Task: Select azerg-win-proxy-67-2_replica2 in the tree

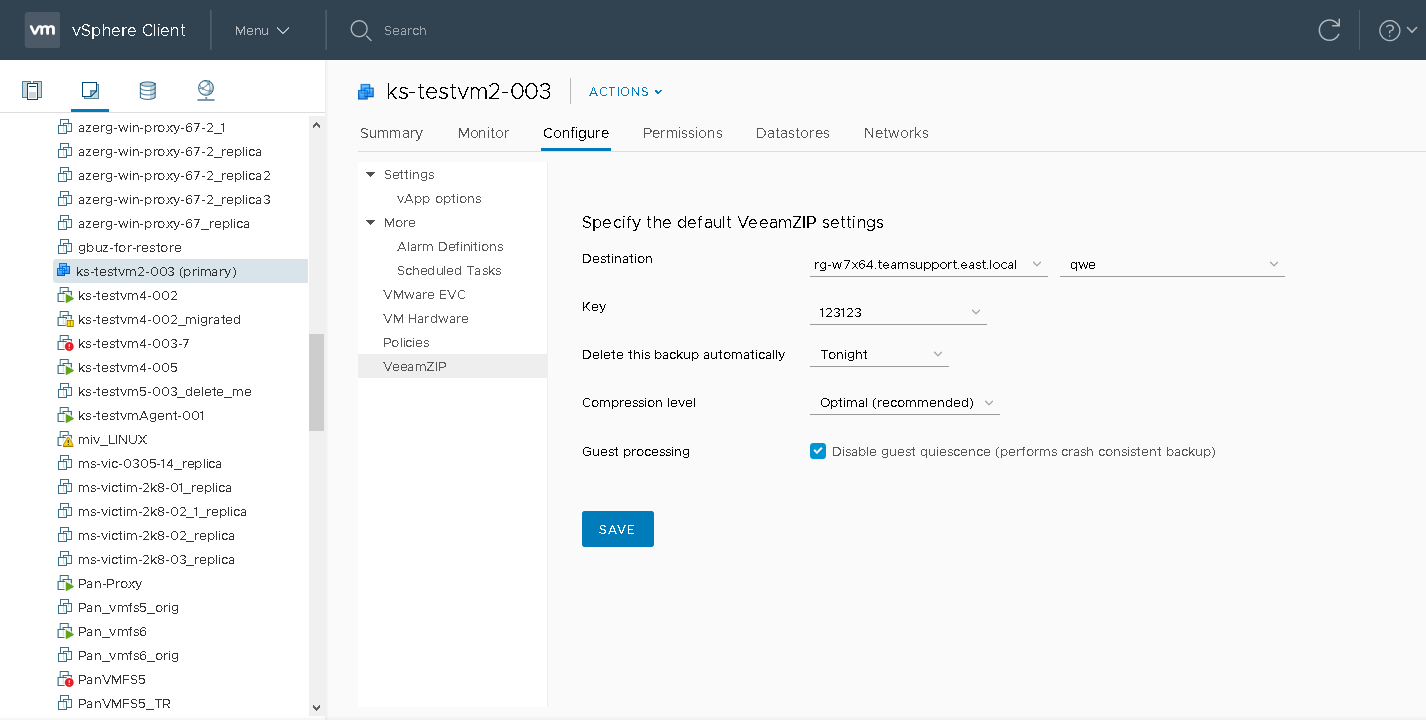Action: [x=174, y=175]
